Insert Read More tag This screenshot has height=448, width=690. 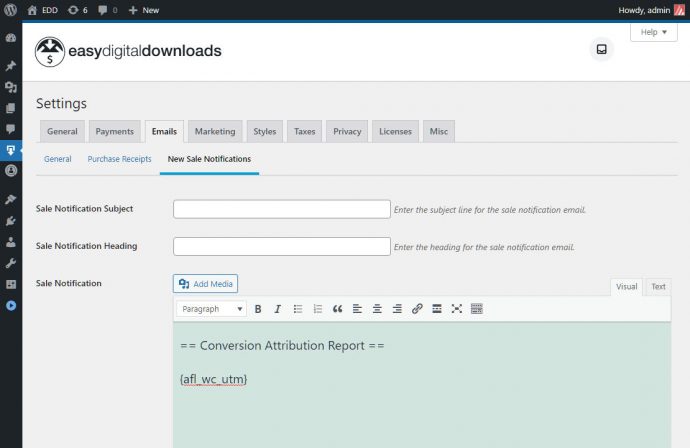437,309
